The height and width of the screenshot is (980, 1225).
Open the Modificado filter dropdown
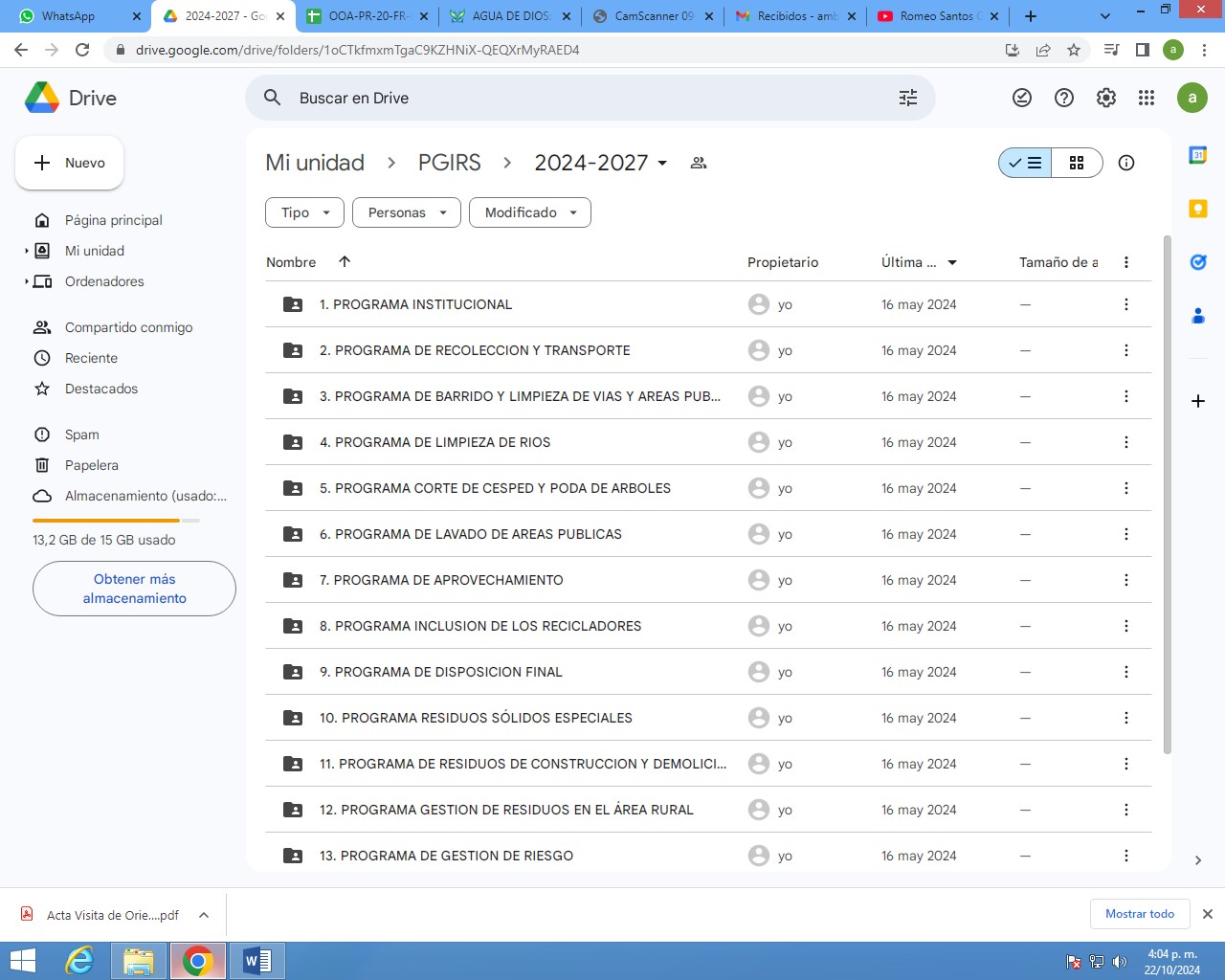pos(529,212)
